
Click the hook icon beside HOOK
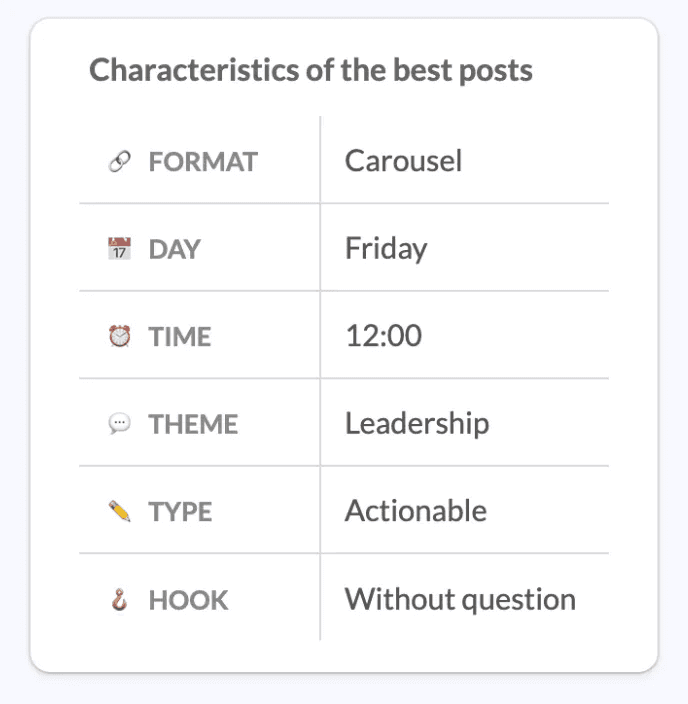(119, 599)
